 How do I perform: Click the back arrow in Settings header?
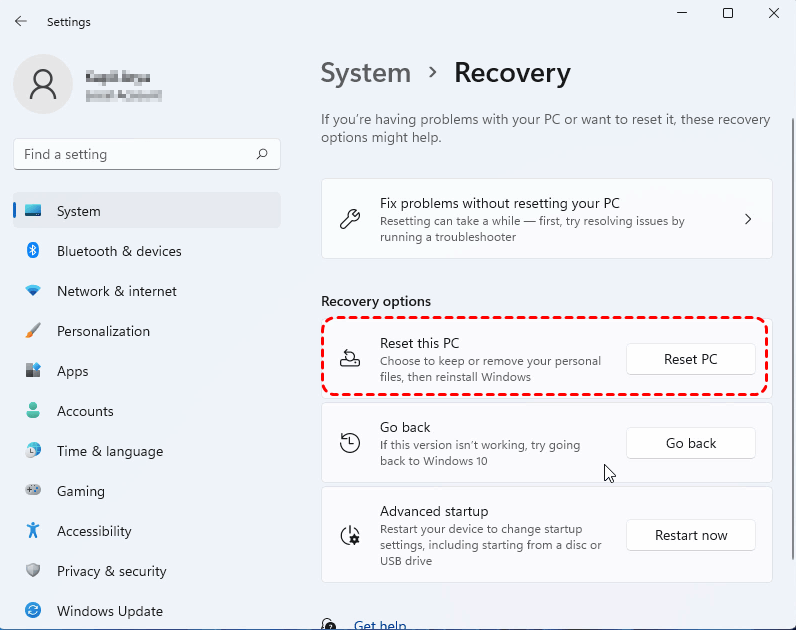21,21
